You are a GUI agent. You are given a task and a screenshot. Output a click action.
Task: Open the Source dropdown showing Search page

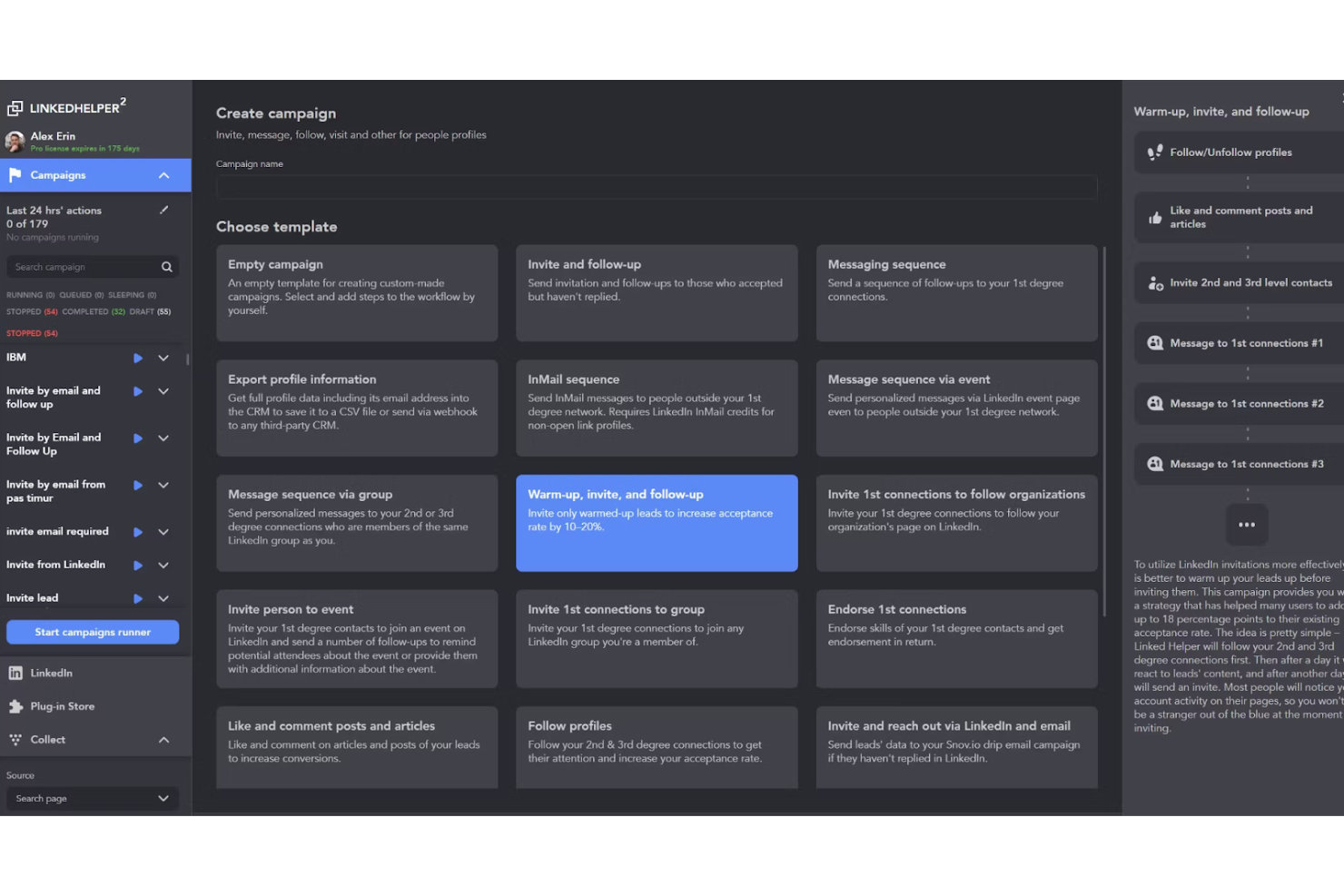(x=93, y=798)
